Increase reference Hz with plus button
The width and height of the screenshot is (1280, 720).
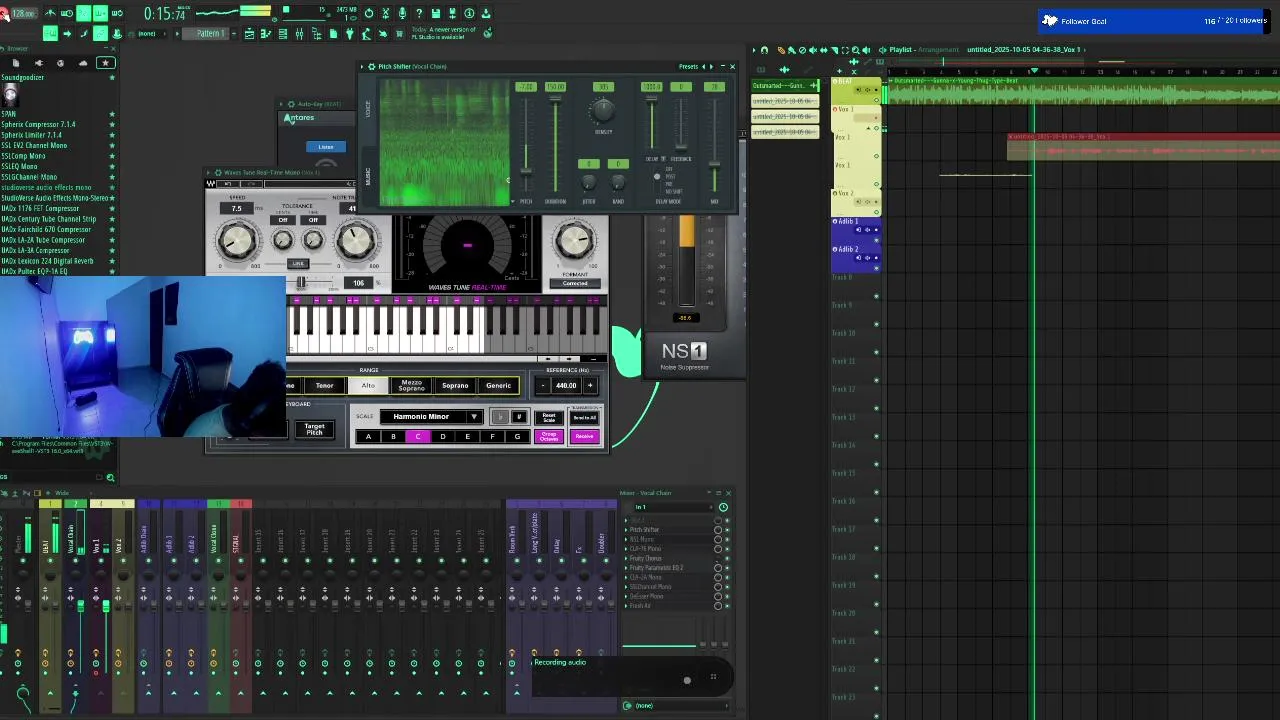(x=590, y=386)
